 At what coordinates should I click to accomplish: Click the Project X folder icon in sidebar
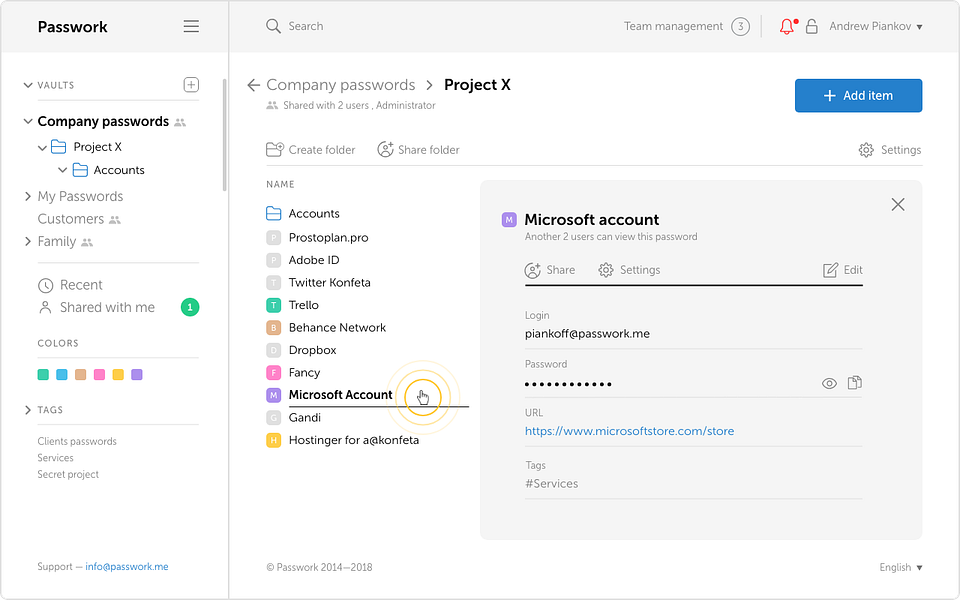[x=59, y=147]
